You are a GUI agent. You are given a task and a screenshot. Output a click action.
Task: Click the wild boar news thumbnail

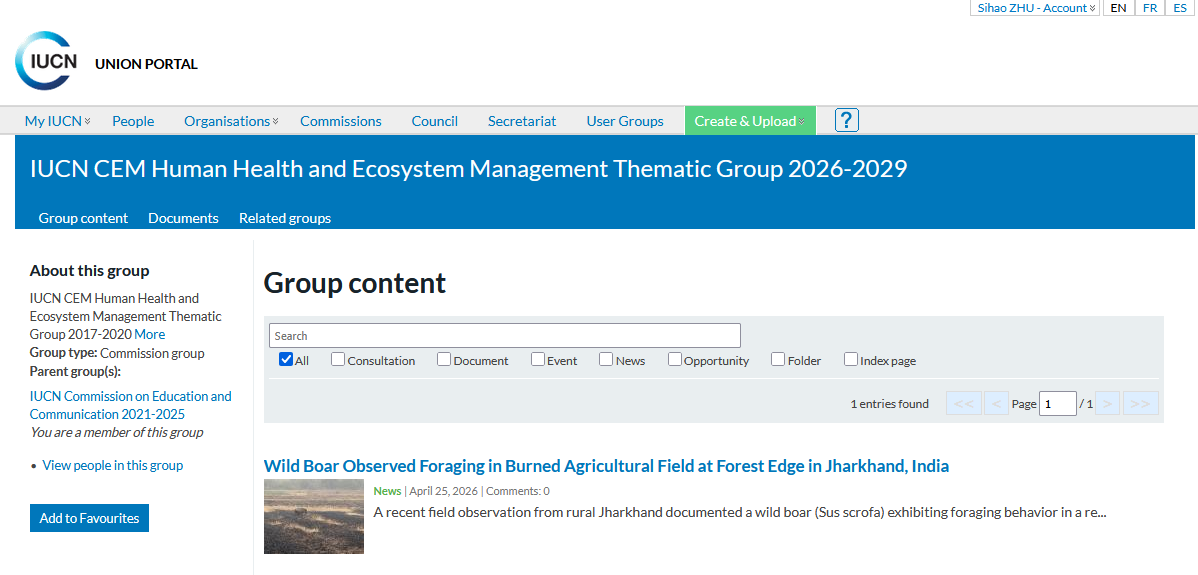314,516
